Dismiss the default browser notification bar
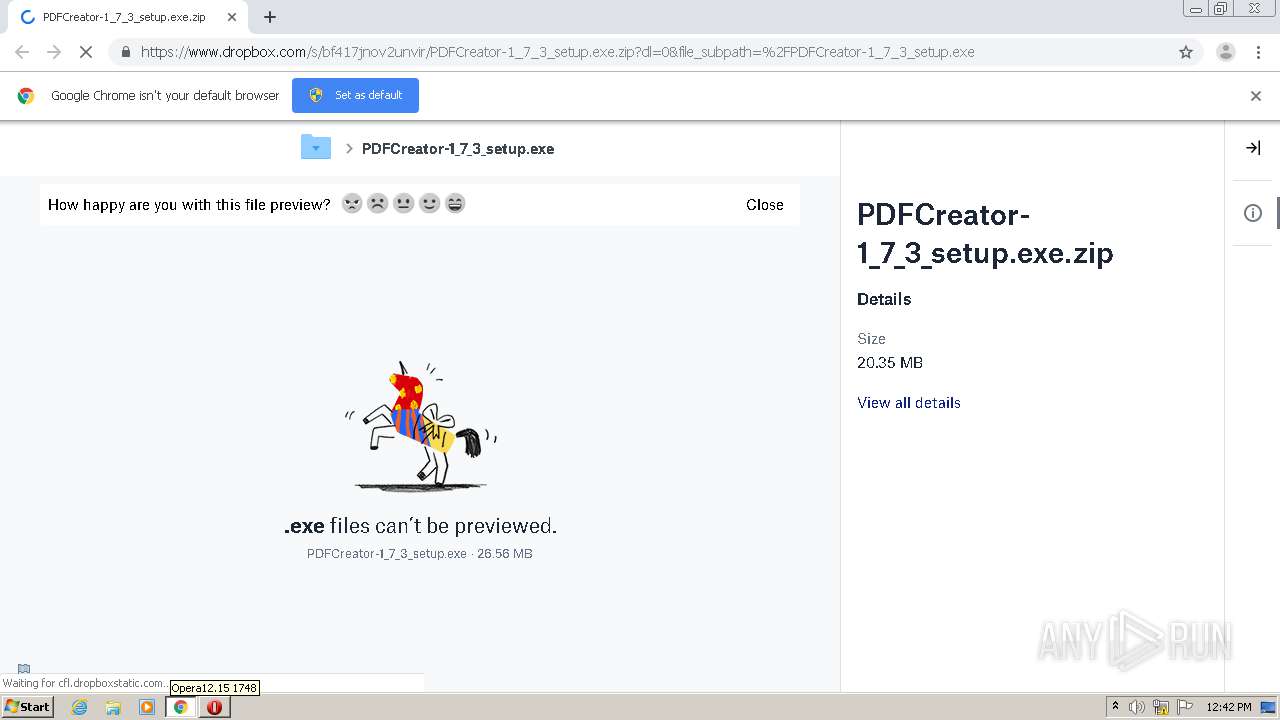The image size is (1280, 720). pyautogui.click(x=1256, y=96)
